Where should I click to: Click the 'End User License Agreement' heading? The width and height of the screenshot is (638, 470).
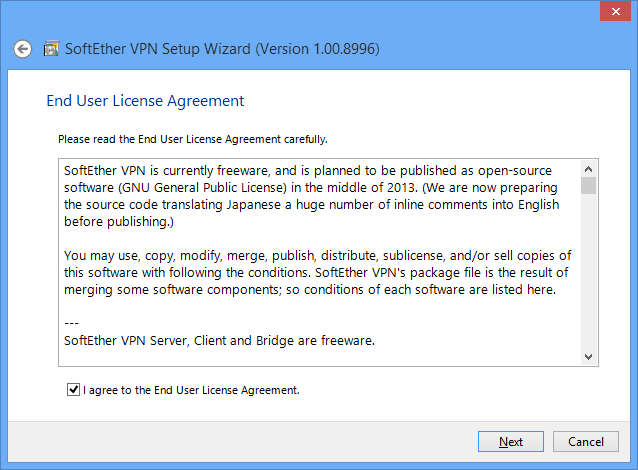(145, 101)
